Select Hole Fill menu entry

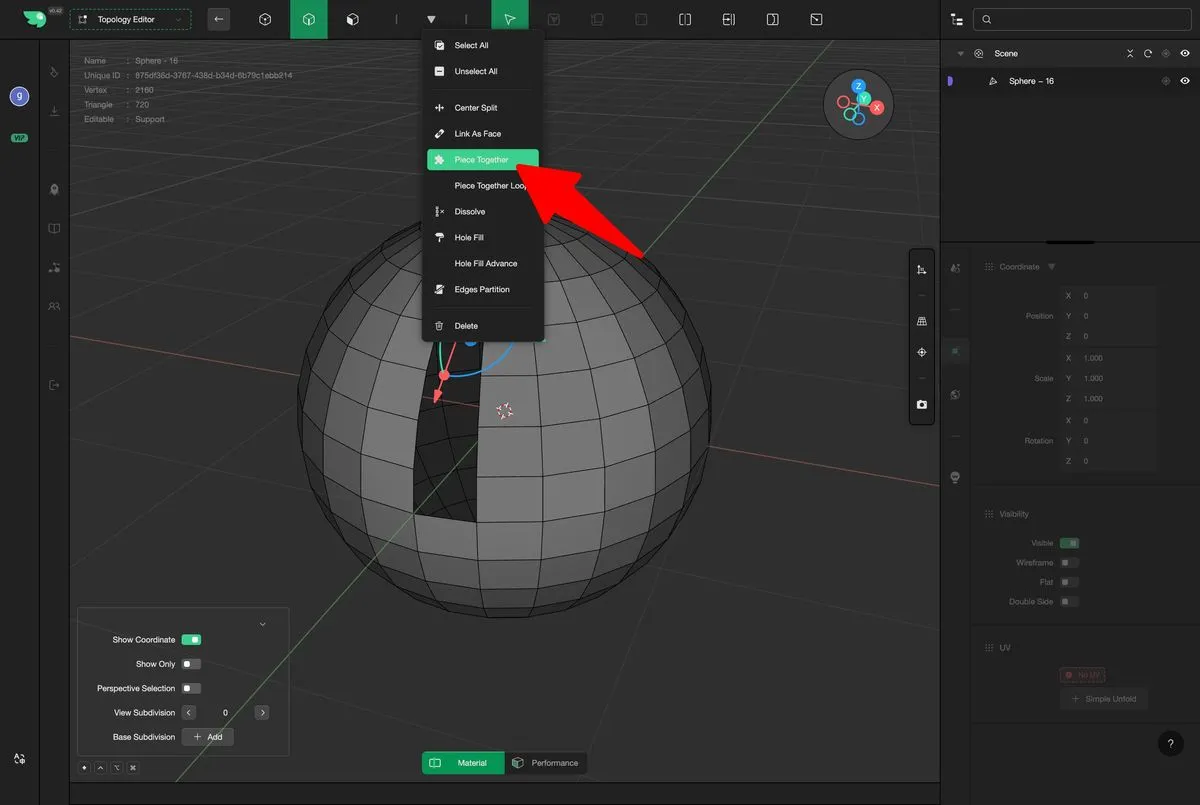469,238
